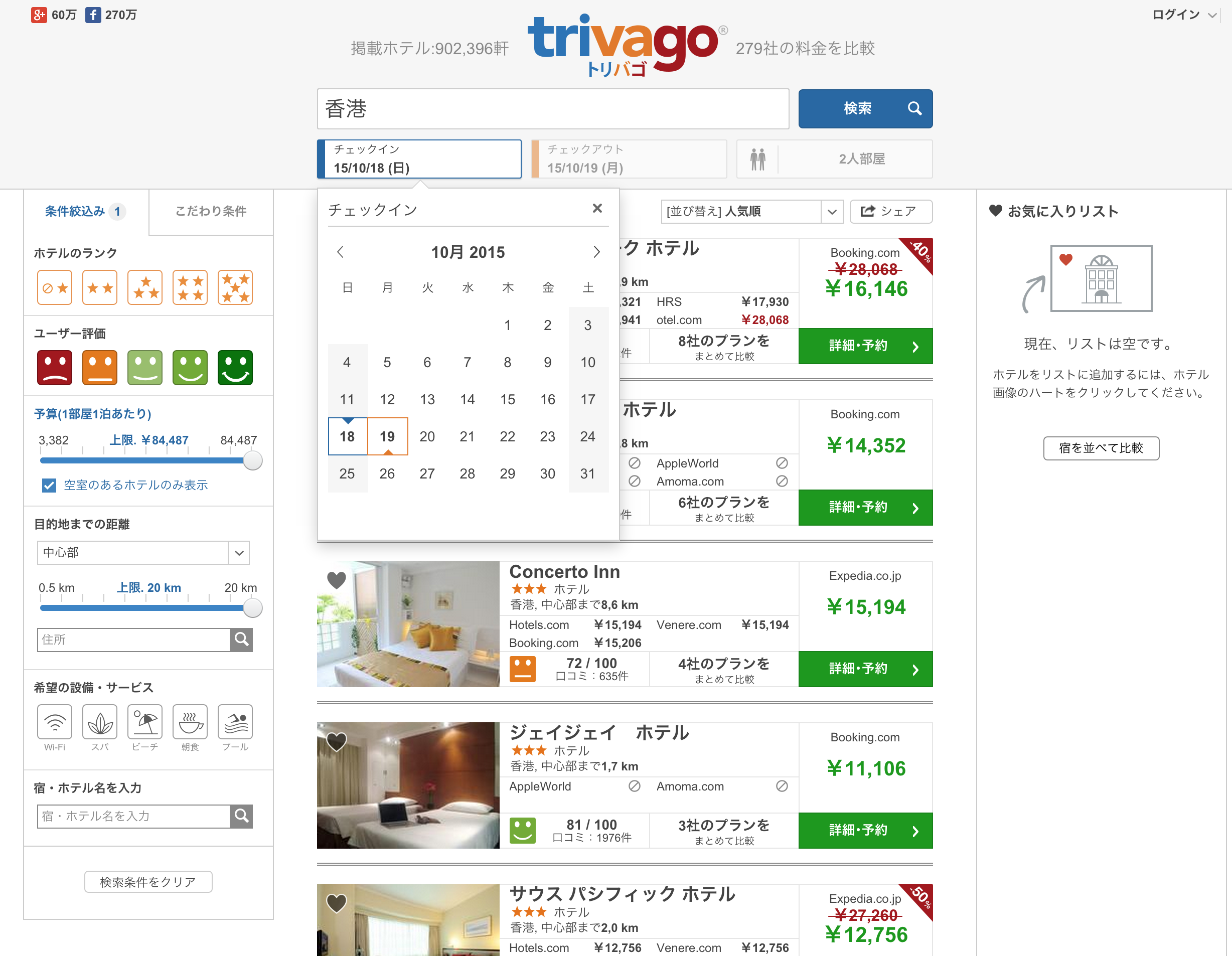Open the チェックアウト date picker

point(629,159)
